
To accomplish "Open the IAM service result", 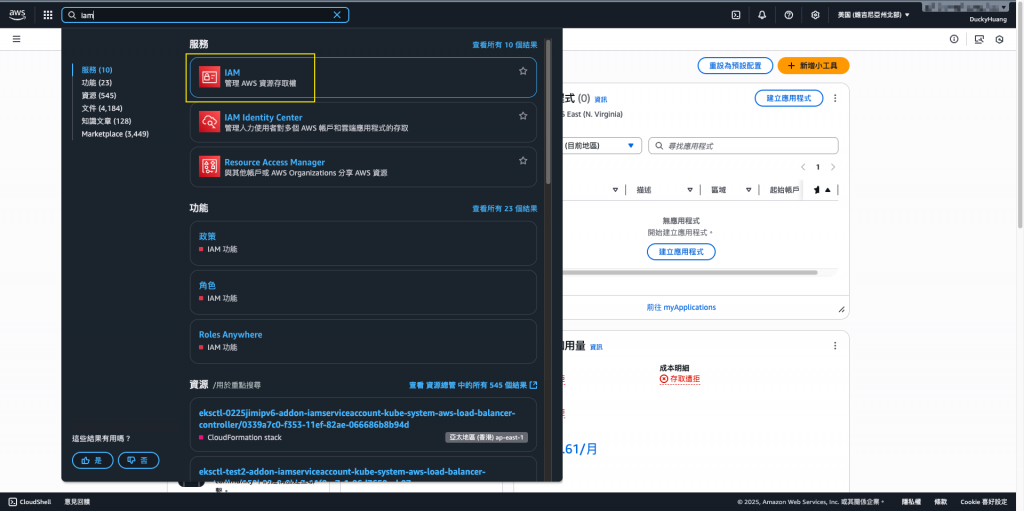I will (363, 77).
